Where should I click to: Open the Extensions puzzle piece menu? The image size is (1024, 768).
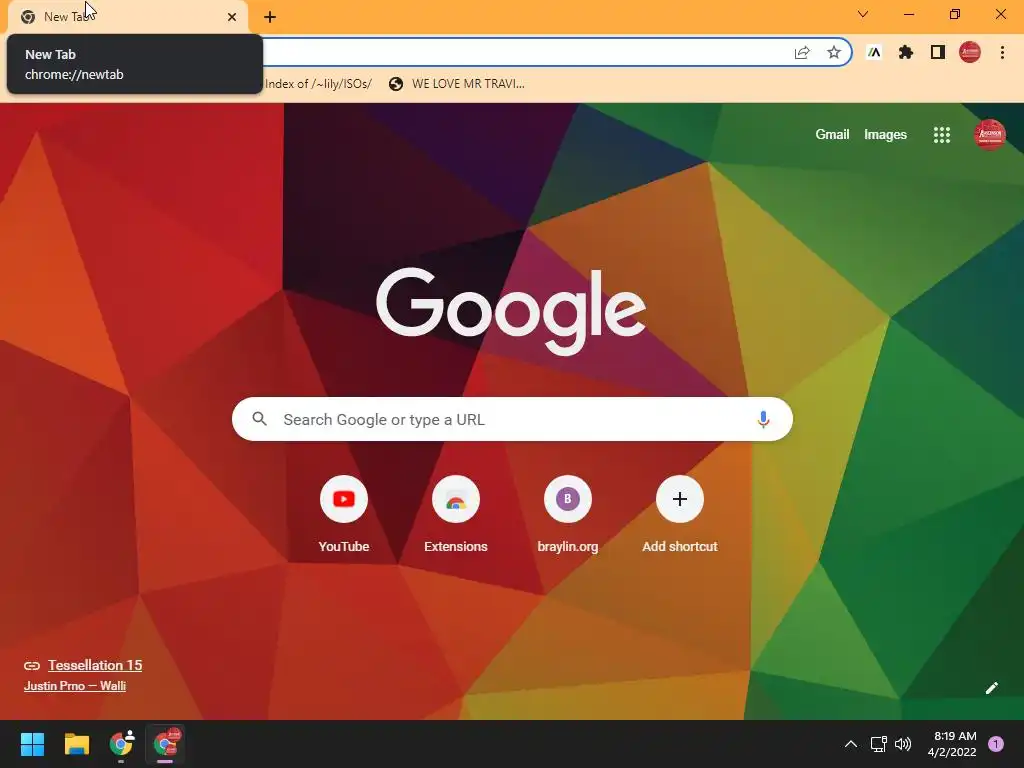(906, 53)
